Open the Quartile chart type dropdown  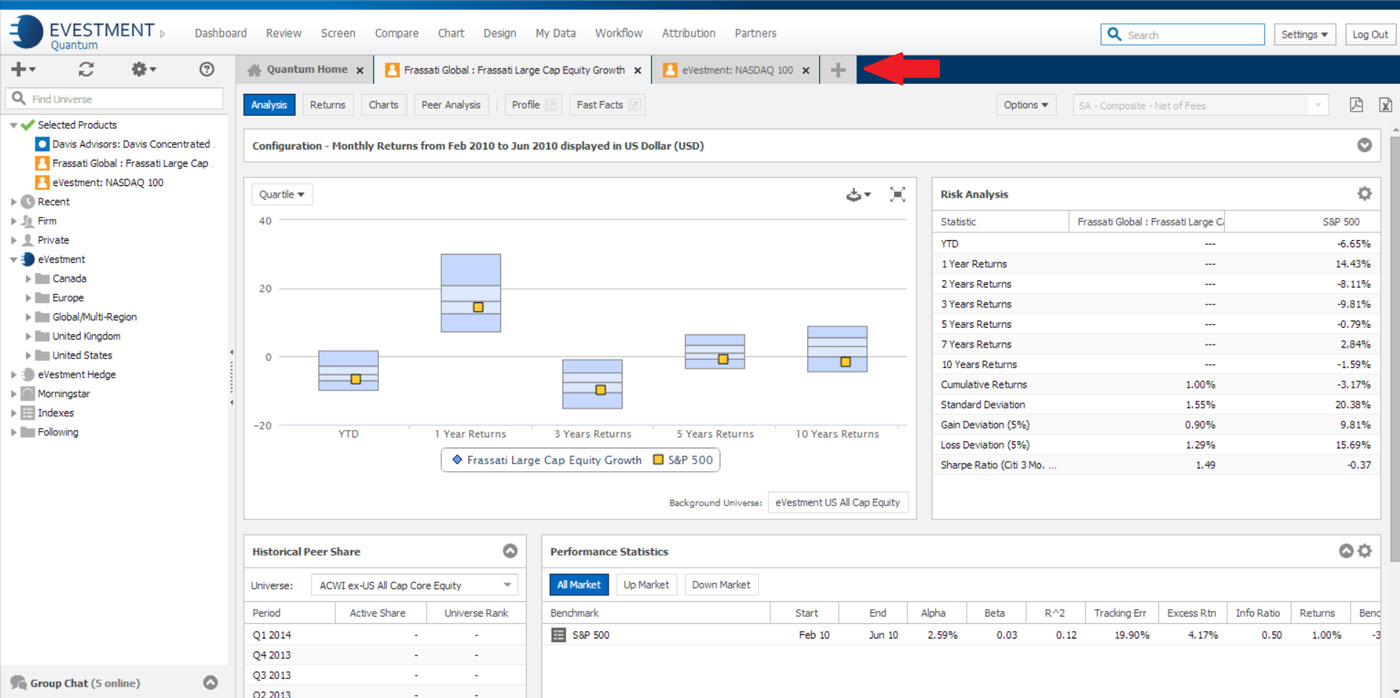[x=282, y=194]
